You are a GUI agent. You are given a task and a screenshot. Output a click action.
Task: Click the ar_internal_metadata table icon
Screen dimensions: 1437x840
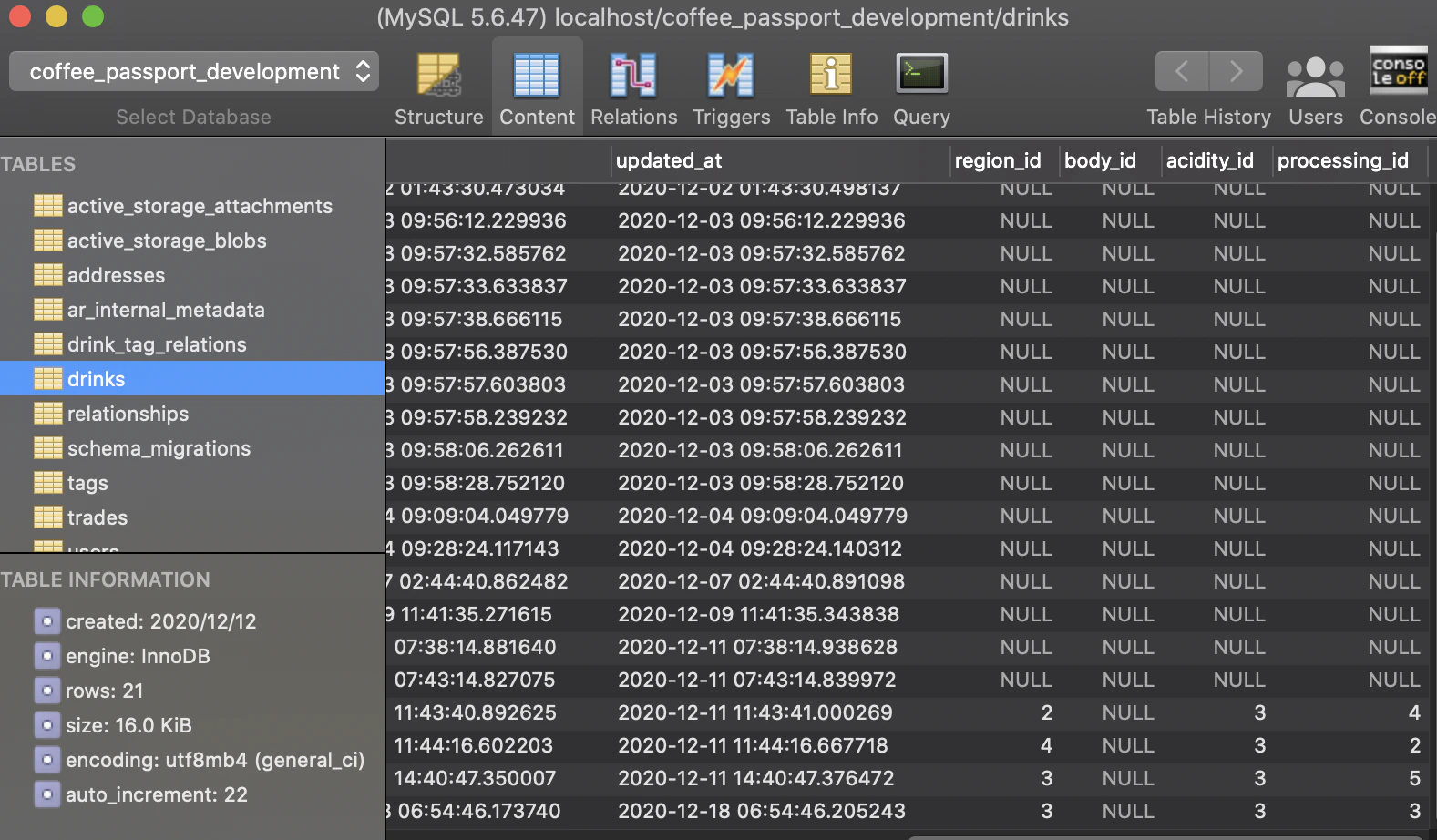pos(47,310)
